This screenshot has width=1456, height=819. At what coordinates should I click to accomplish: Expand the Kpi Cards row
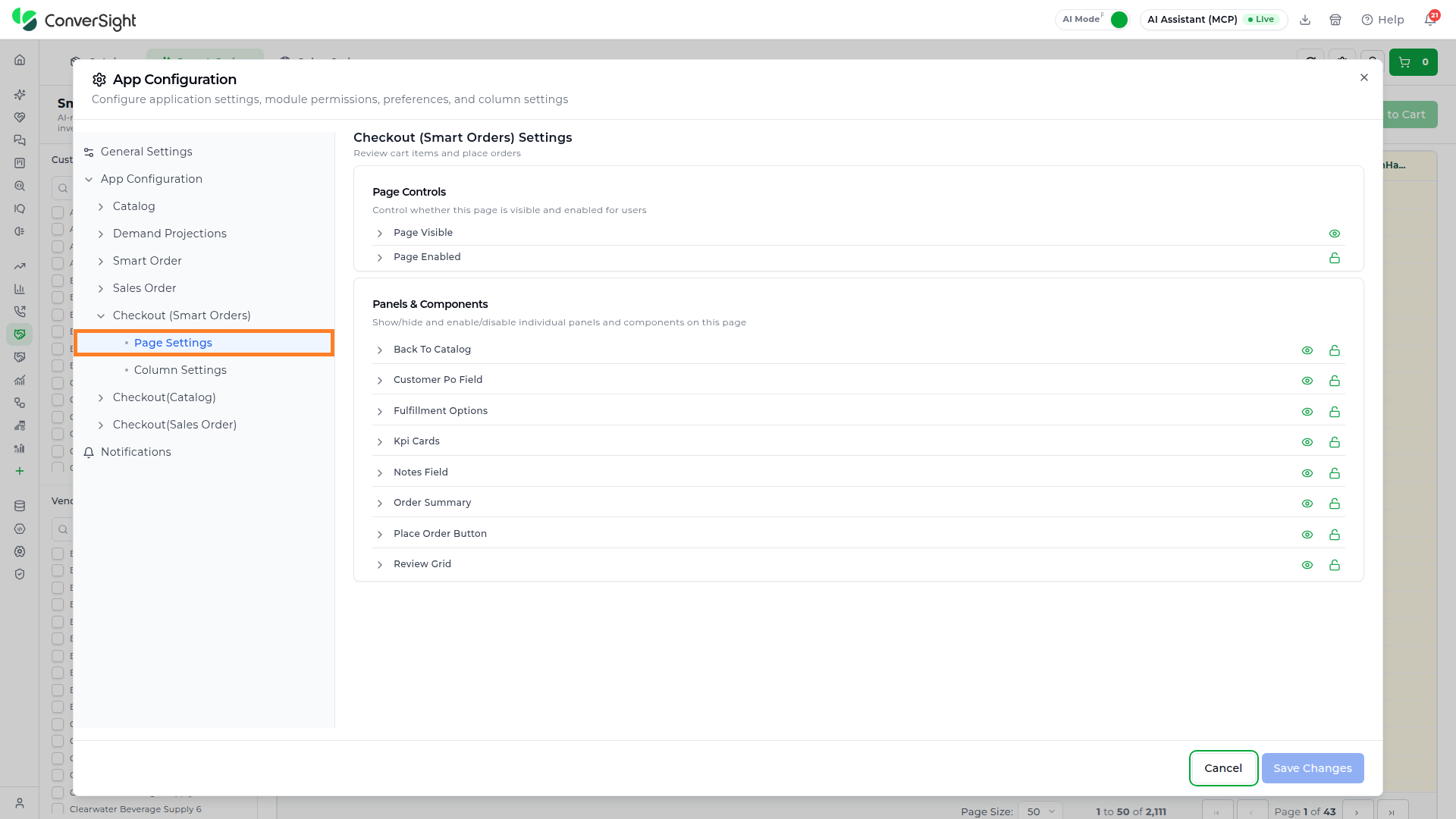[380, 442]
